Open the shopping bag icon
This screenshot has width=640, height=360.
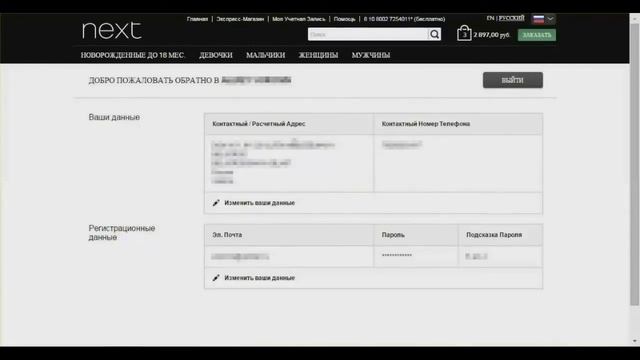[464, 33]
